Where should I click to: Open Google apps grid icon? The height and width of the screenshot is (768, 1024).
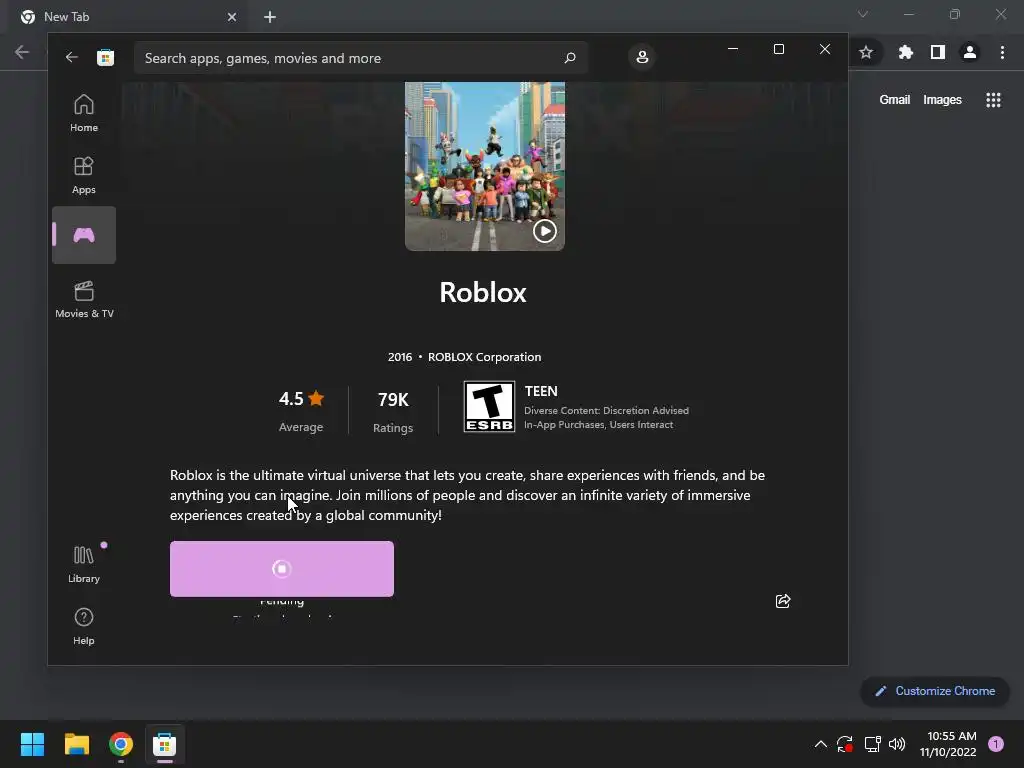tap(993, 100)
